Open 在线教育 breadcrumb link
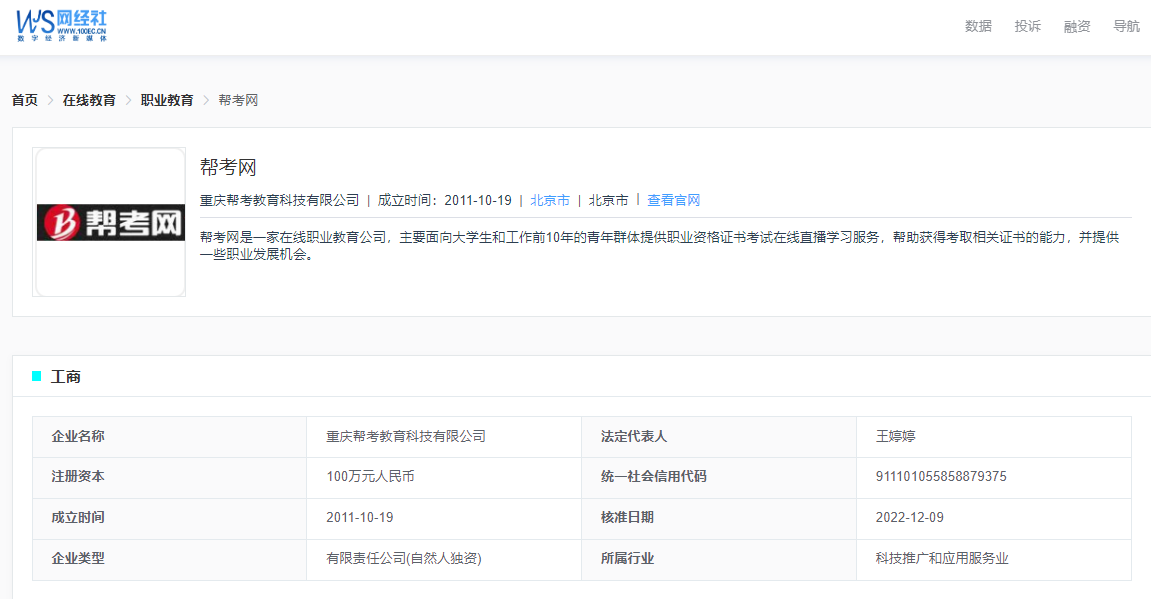Screen dimensions: 1151x599 coord(89,100)
